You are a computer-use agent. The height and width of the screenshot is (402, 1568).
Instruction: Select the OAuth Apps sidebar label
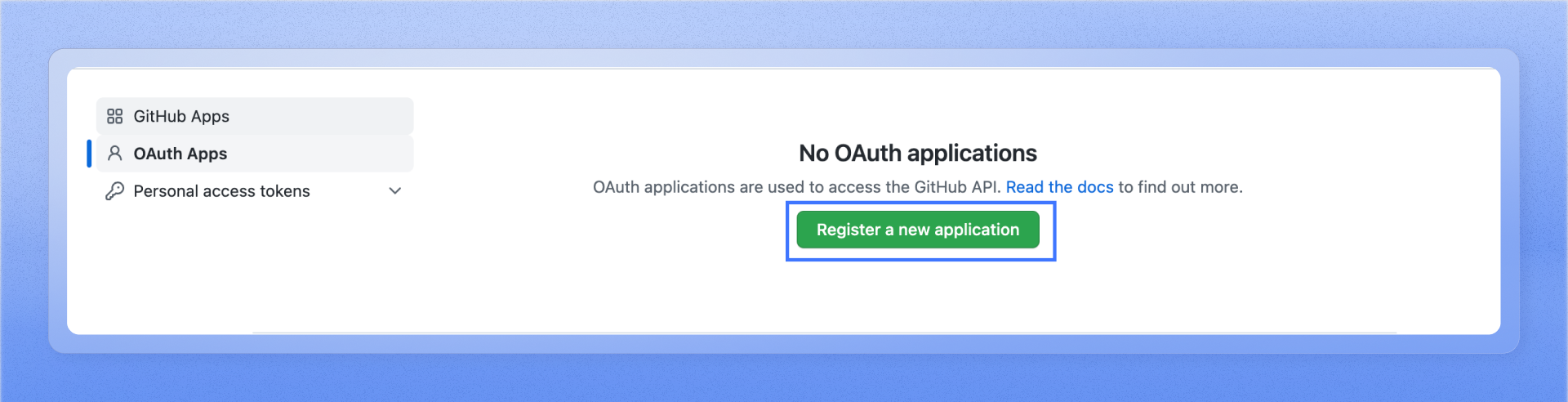[x=180, y=154]
